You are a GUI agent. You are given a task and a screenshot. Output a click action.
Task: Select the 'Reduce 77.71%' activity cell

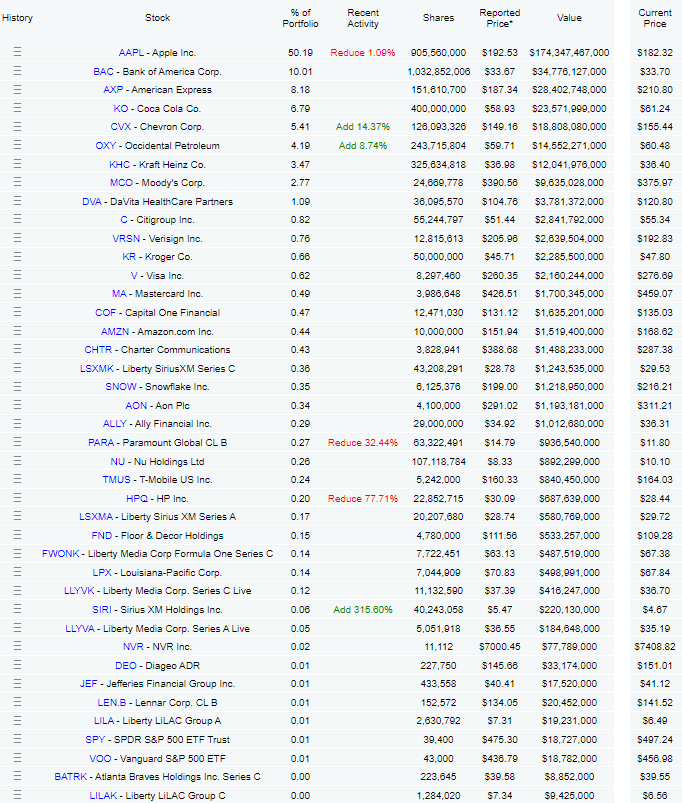[363, 498]
